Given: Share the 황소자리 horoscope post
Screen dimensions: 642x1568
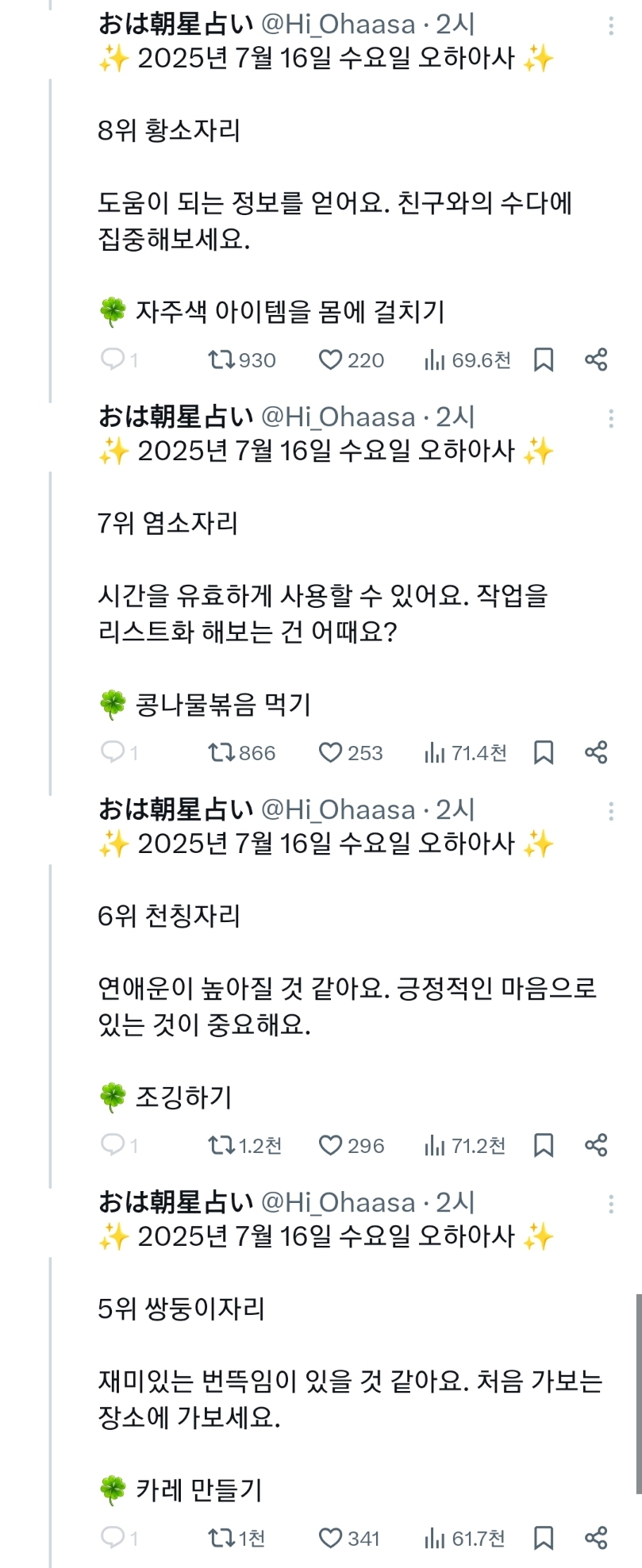Looking at the screenshot, I should [596, 360].
